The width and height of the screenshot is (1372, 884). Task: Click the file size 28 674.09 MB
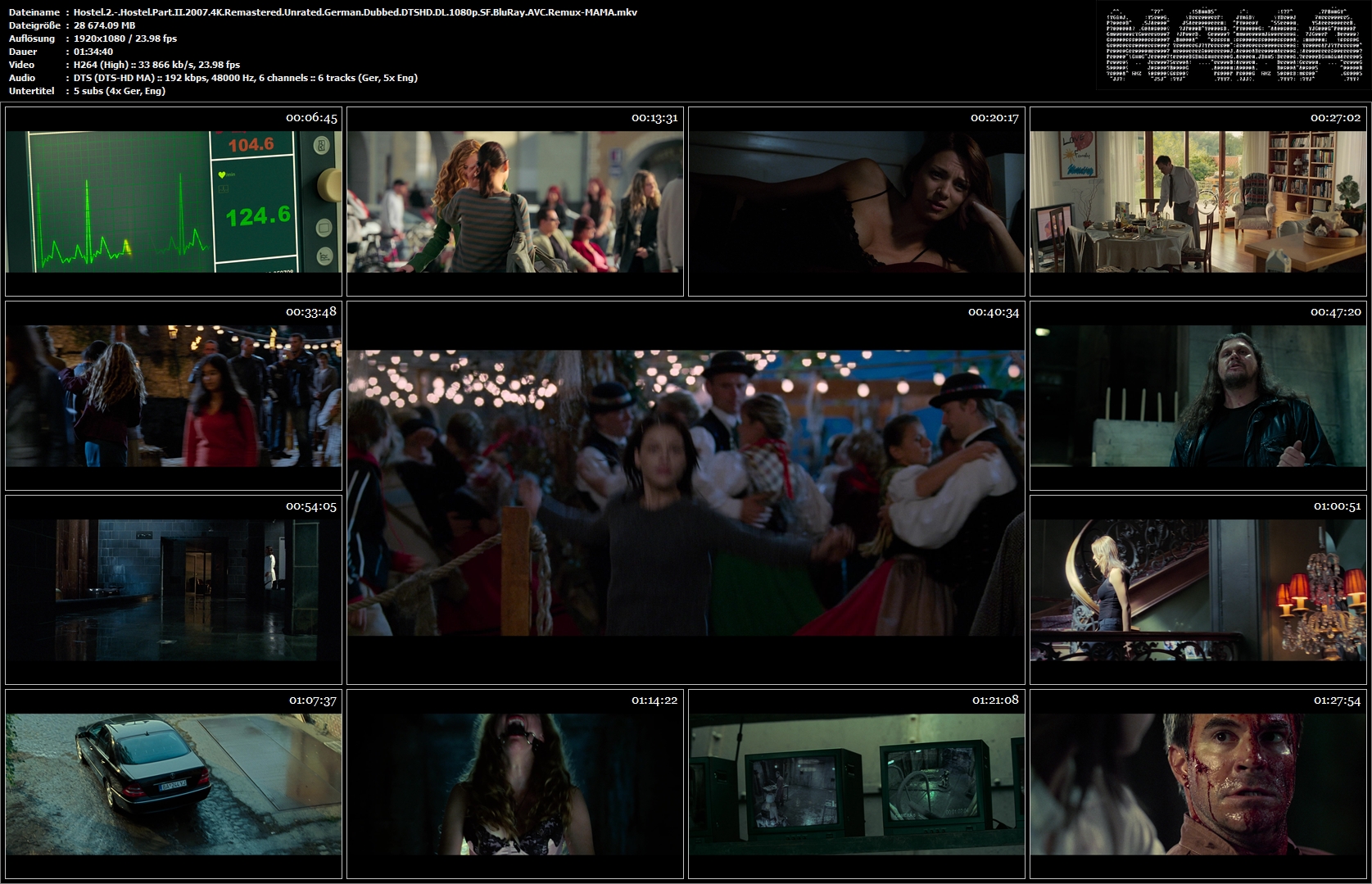tap(105, 25)
